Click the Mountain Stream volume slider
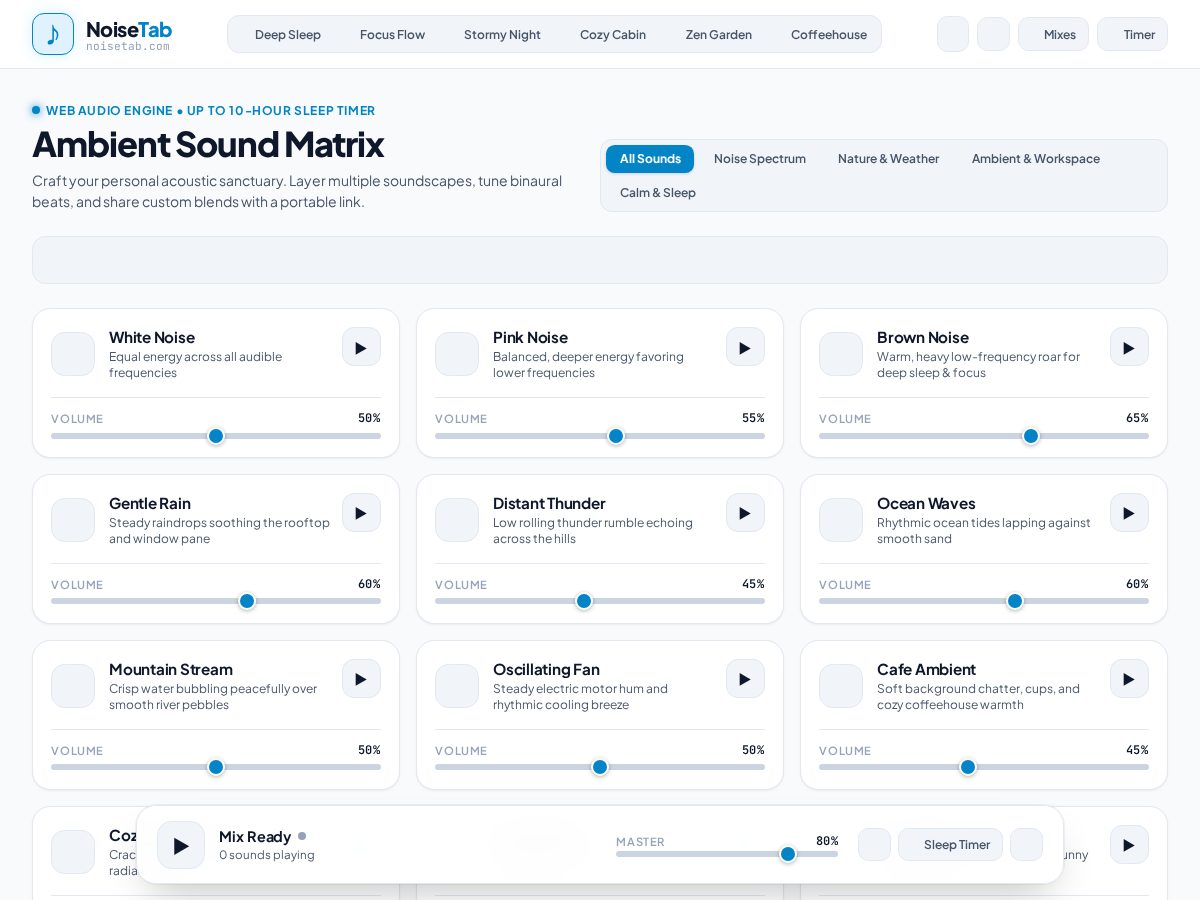 216,767
